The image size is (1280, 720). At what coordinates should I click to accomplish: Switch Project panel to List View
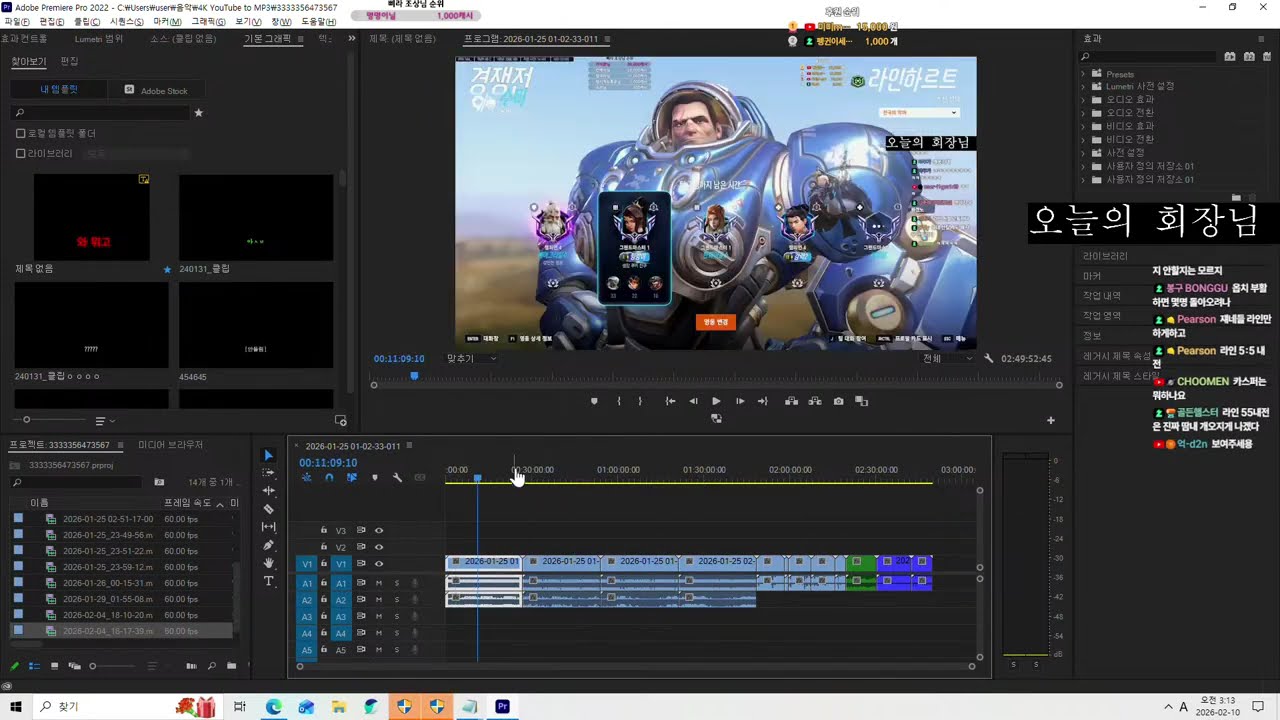(35, 666)
